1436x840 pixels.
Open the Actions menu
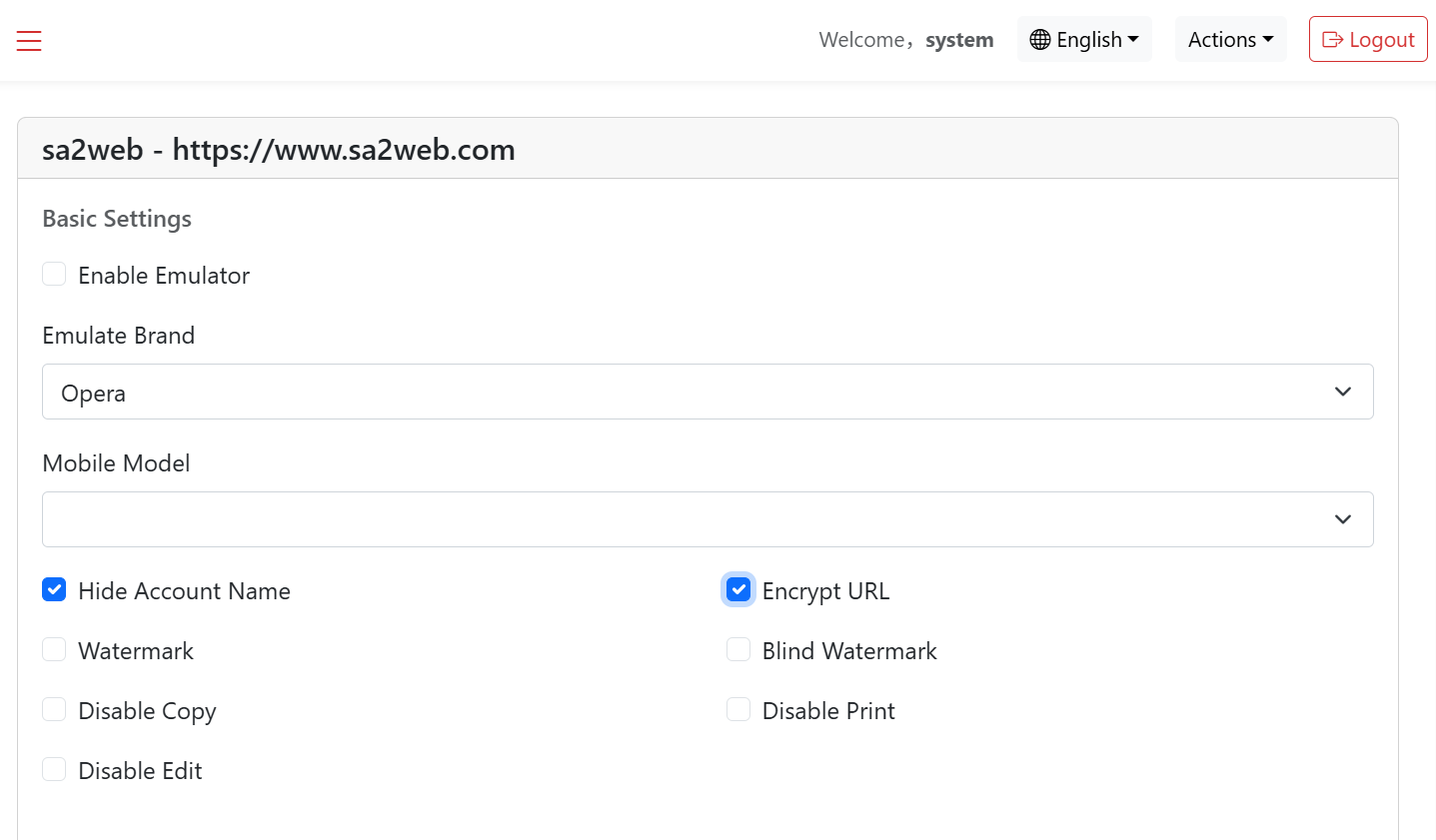pyautogui.click(x=1231, y=39)
